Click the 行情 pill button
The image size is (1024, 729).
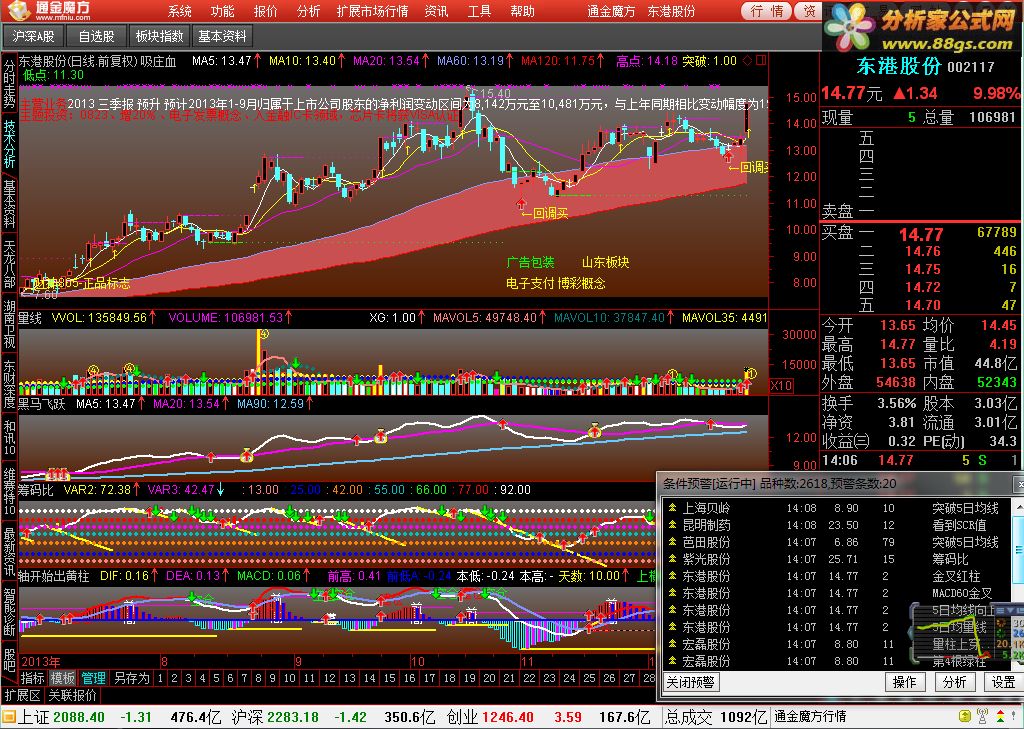click(x=767, y=11)
